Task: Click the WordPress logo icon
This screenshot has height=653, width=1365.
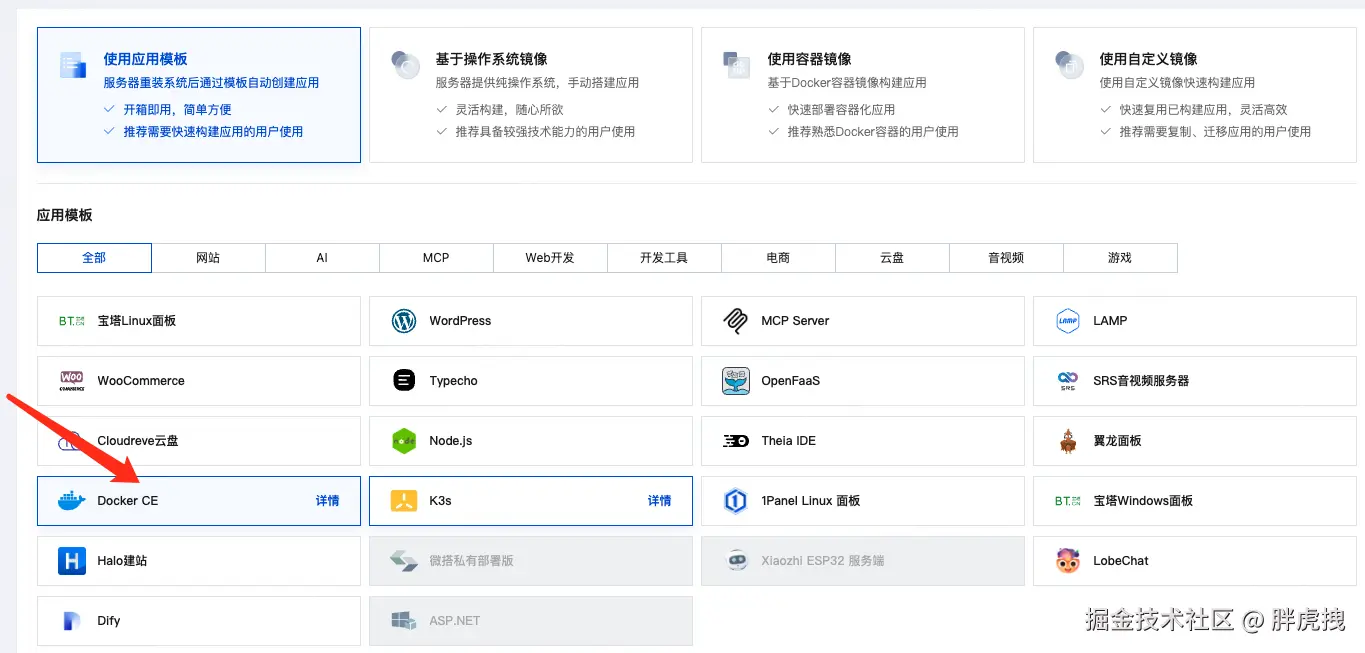Action: pos(404,321)
